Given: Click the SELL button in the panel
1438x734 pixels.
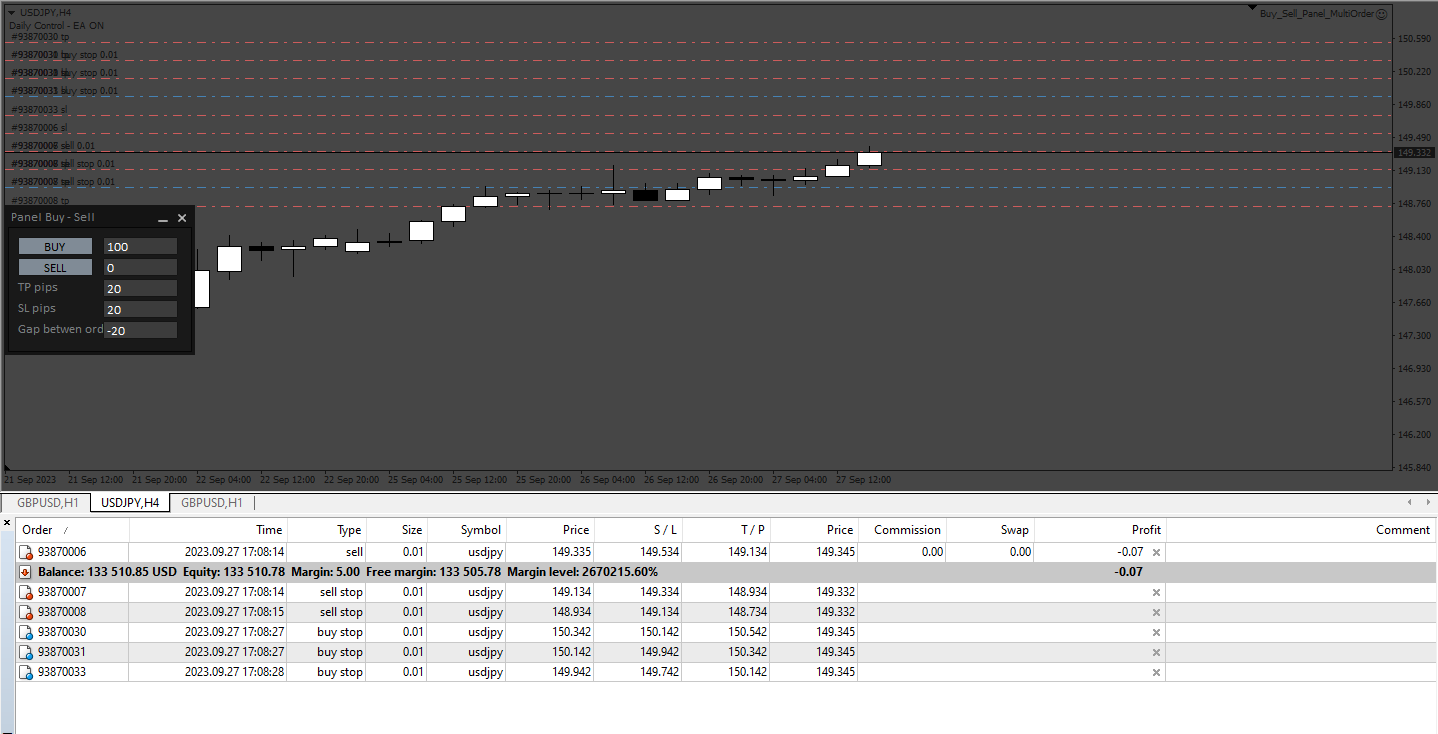Looking at the screenshot, I should tap(55, 268).
